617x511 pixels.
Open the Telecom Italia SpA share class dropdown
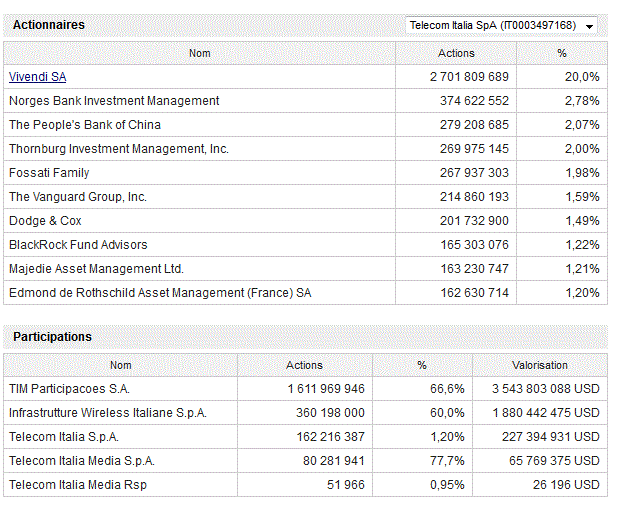tap(501, 26)
